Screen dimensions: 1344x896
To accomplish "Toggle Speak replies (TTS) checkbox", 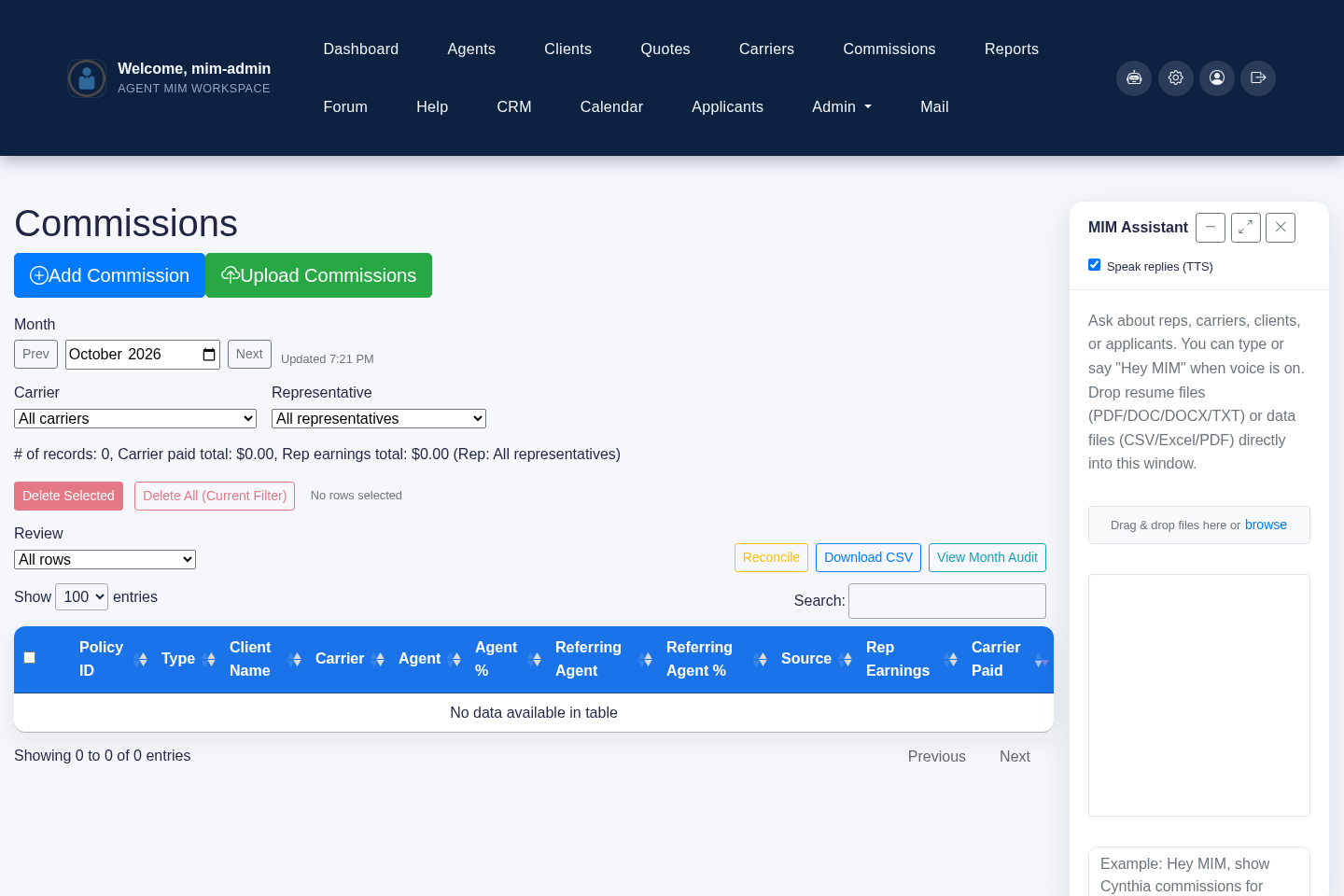I will click(x=1094, y=265).
